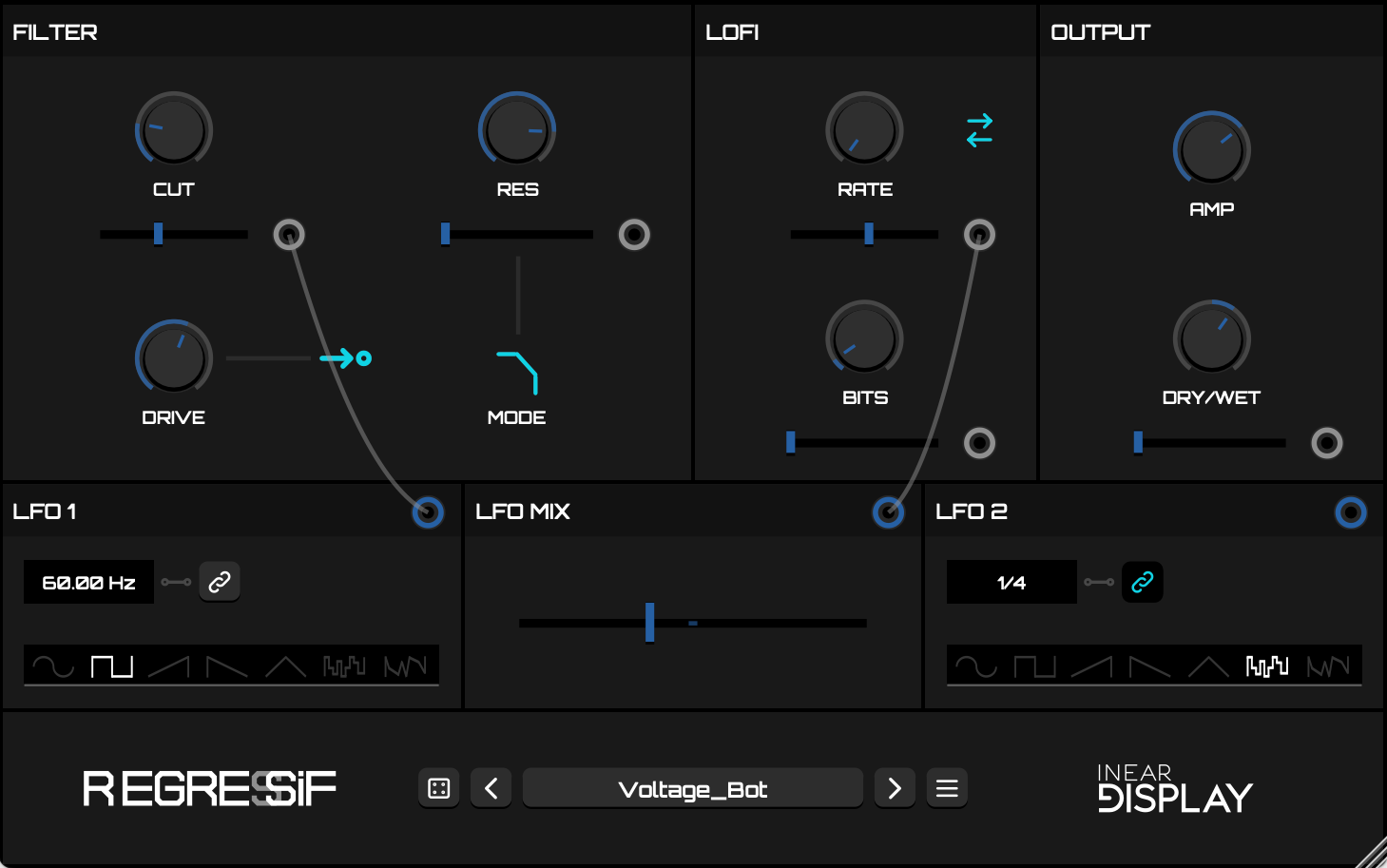Select noise waveform in LFO 1
Viewport: 1387px width, 868px height.
(405, 666)
